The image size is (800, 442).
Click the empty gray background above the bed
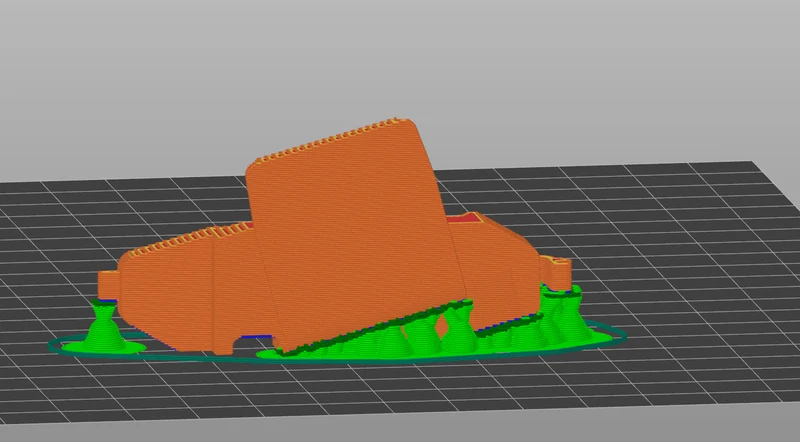click(x=398, y=61)
